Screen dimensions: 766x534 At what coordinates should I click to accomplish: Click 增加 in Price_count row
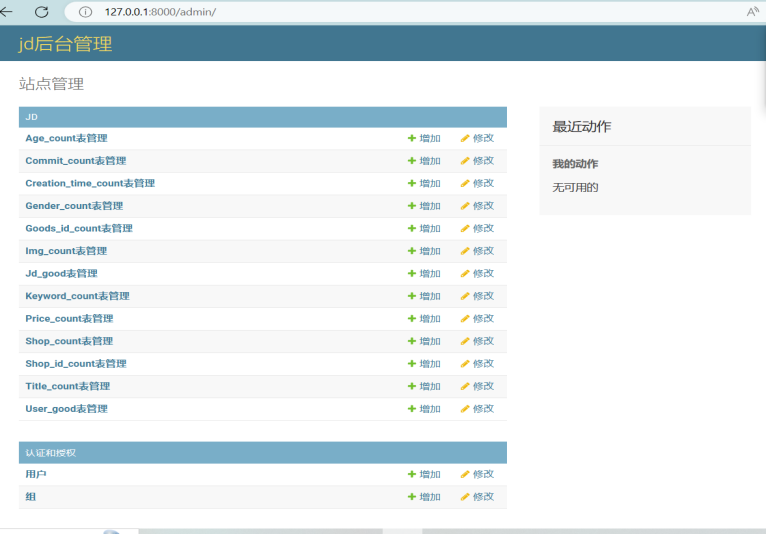coord(424,319)
